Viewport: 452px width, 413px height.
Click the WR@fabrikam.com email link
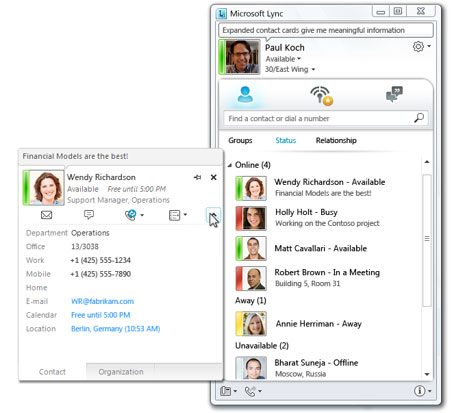(x=102, y=301)
